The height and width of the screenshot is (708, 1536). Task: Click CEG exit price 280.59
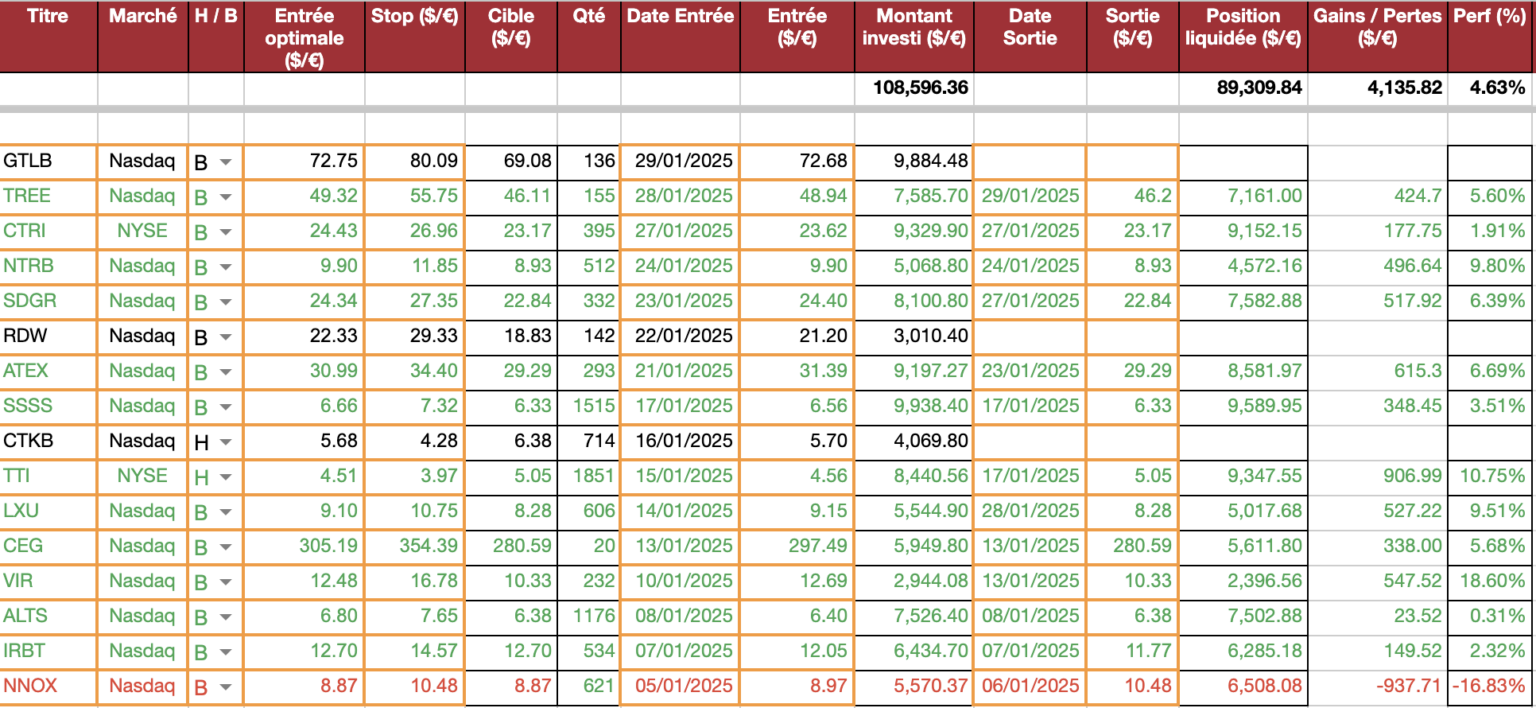tap(1133, 546)
